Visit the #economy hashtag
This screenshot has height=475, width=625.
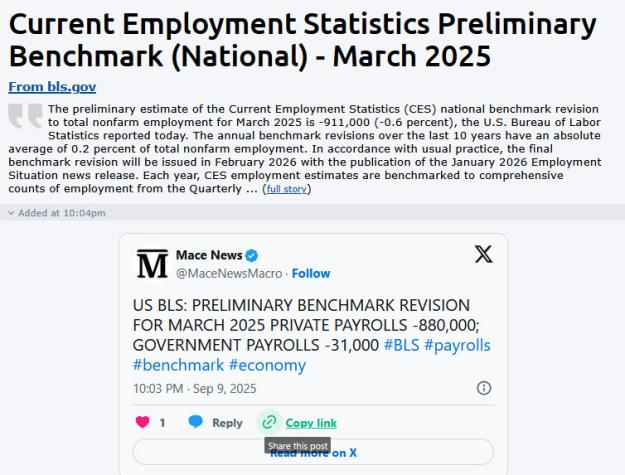(267, 365)
